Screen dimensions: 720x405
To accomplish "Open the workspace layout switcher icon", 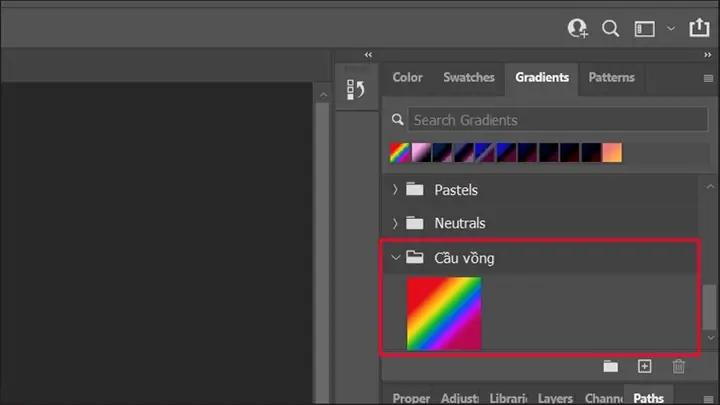I will pyautogui.click(x=645, y=29).
